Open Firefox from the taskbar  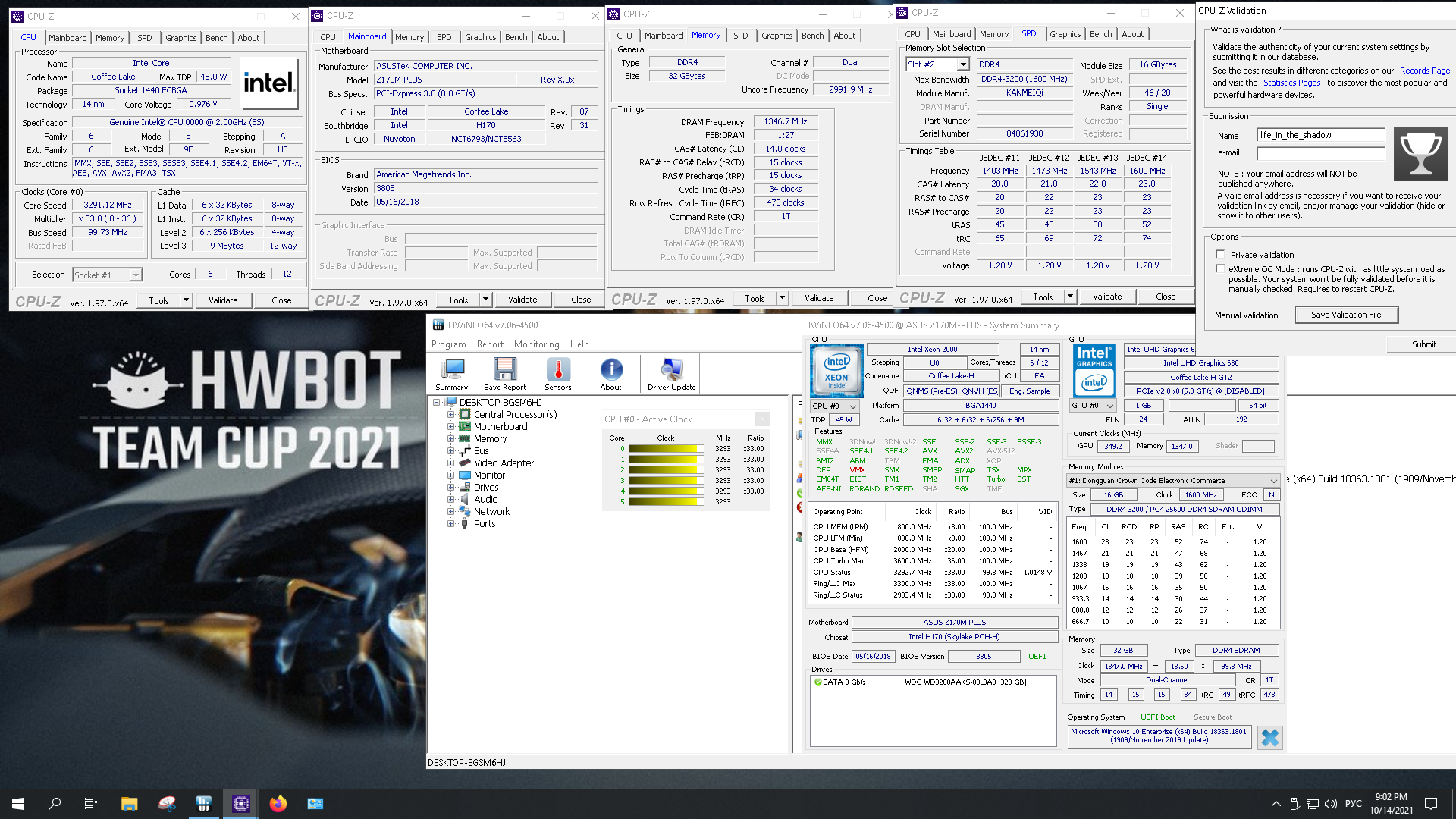point(278,803)
